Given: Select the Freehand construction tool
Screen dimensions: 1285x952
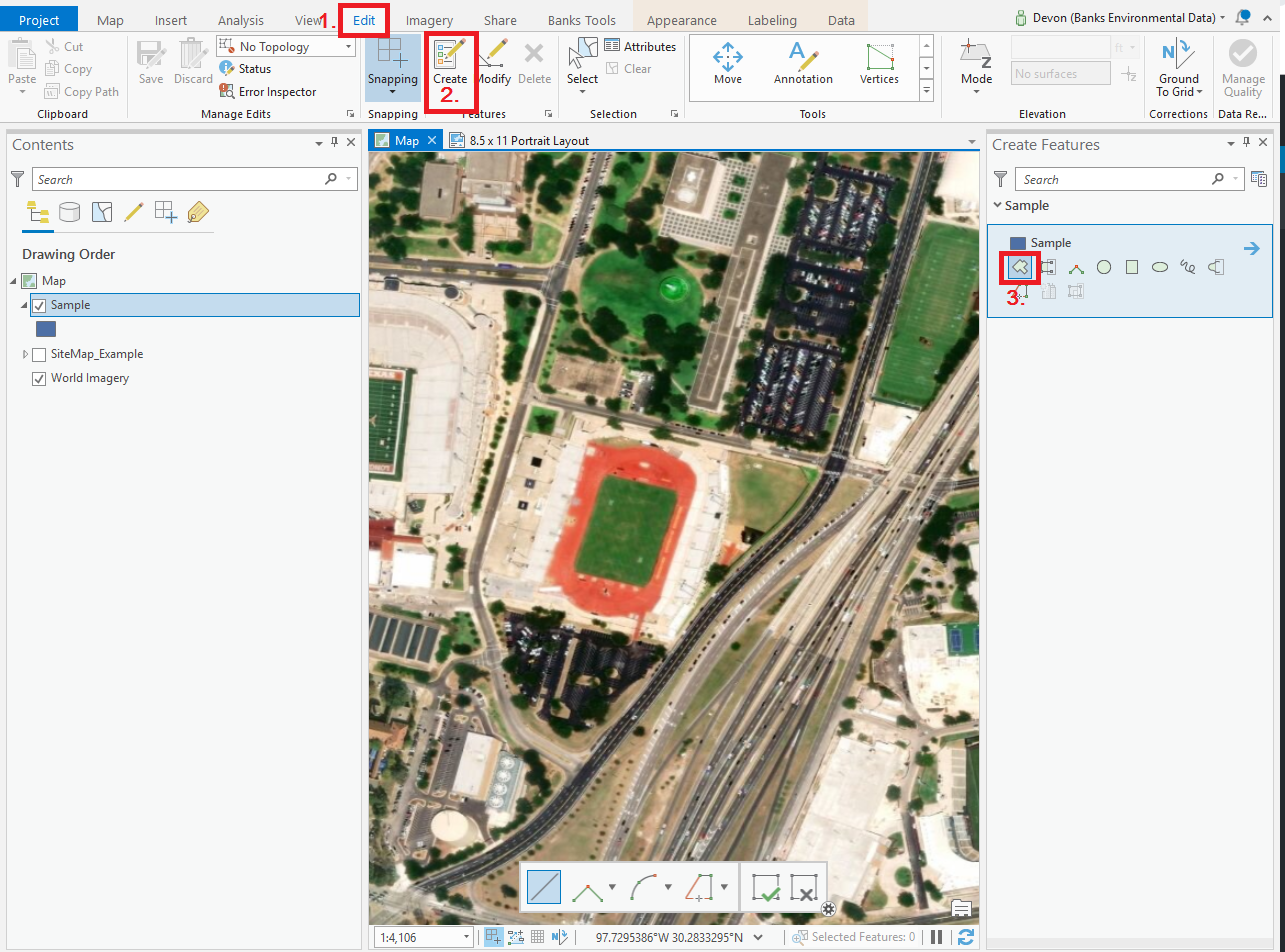Looking at the screenshot, I should point(1188,267).
